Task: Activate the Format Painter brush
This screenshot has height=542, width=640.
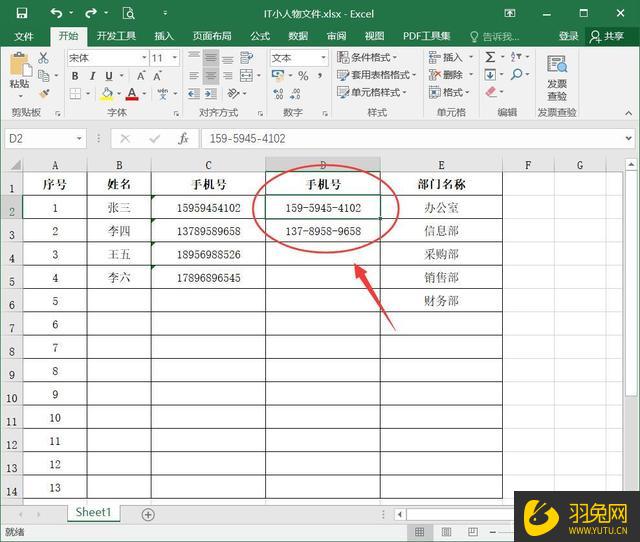Action: pos(44,93)
